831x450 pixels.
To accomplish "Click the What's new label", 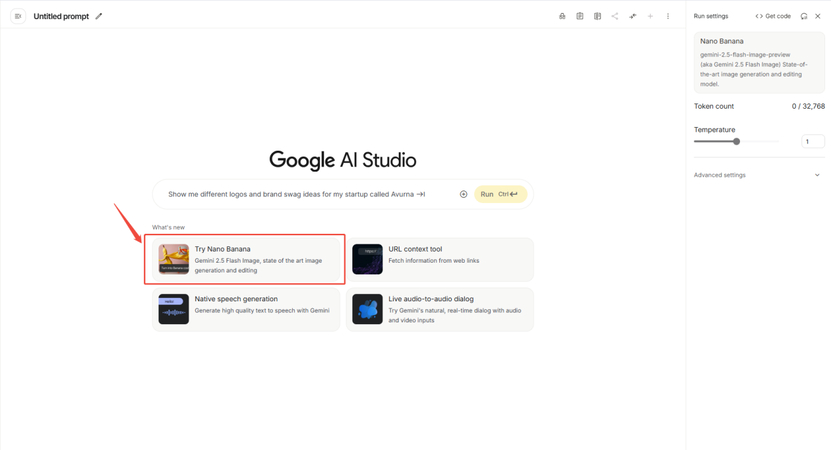I will [x=169, y=227].
